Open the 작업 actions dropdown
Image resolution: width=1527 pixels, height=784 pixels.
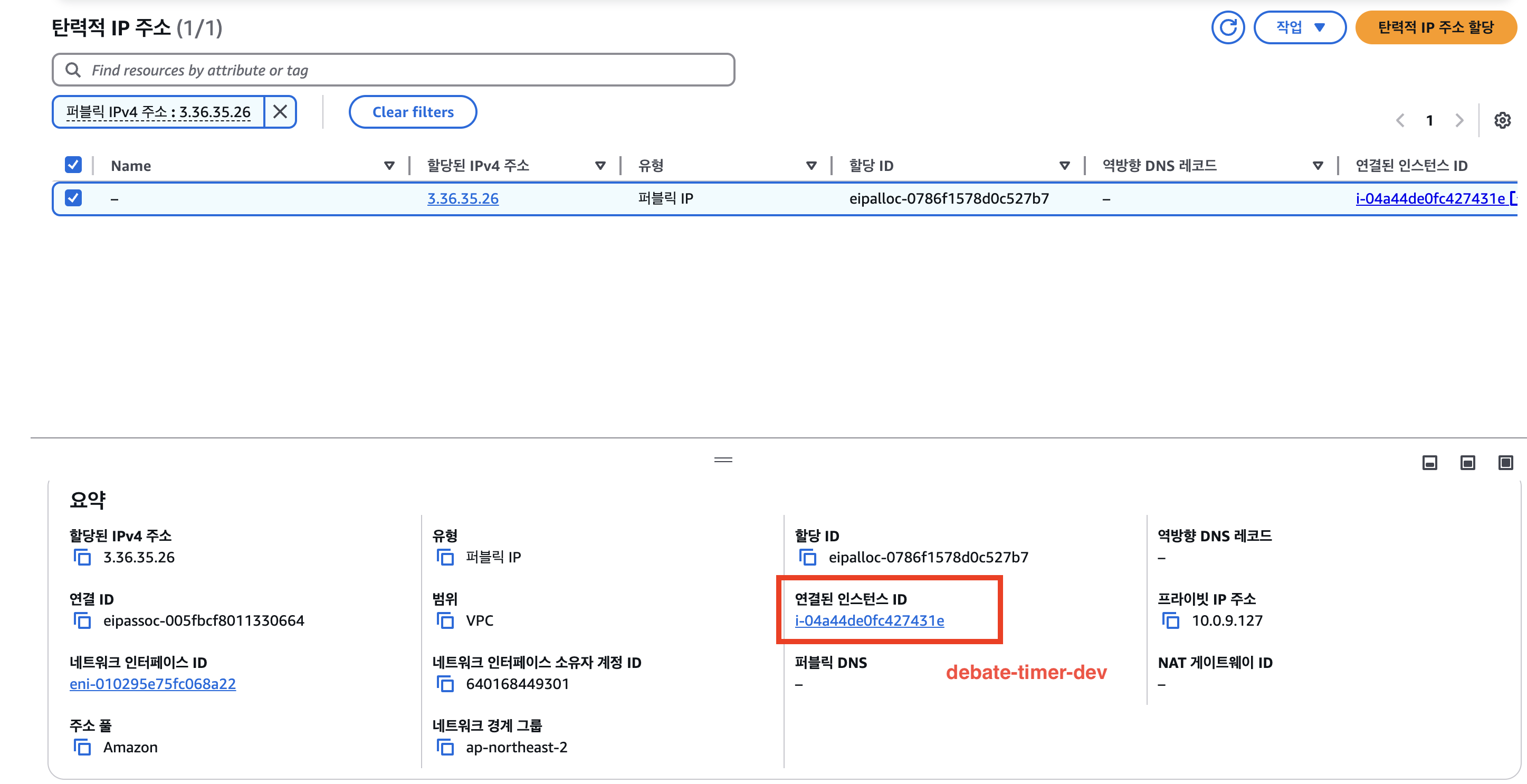(x=1300, y=27)
